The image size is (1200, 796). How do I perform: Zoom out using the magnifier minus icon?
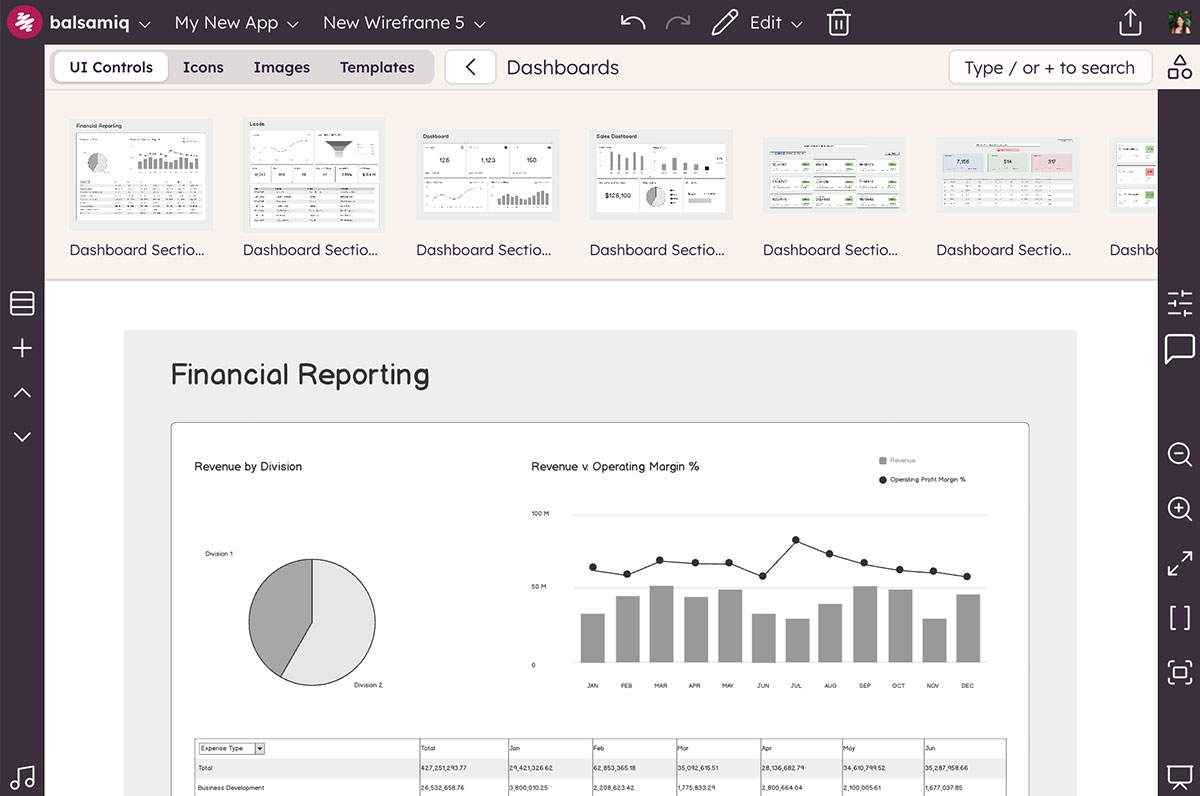[1179, 454]
